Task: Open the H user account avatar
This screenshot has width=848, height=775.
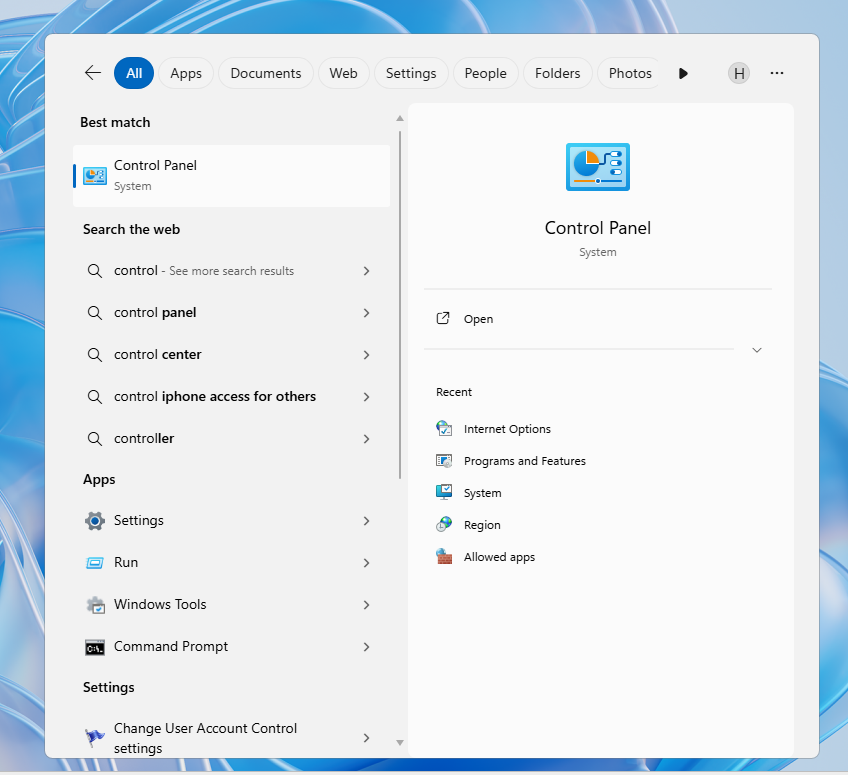Action: [x=739, y=73]
